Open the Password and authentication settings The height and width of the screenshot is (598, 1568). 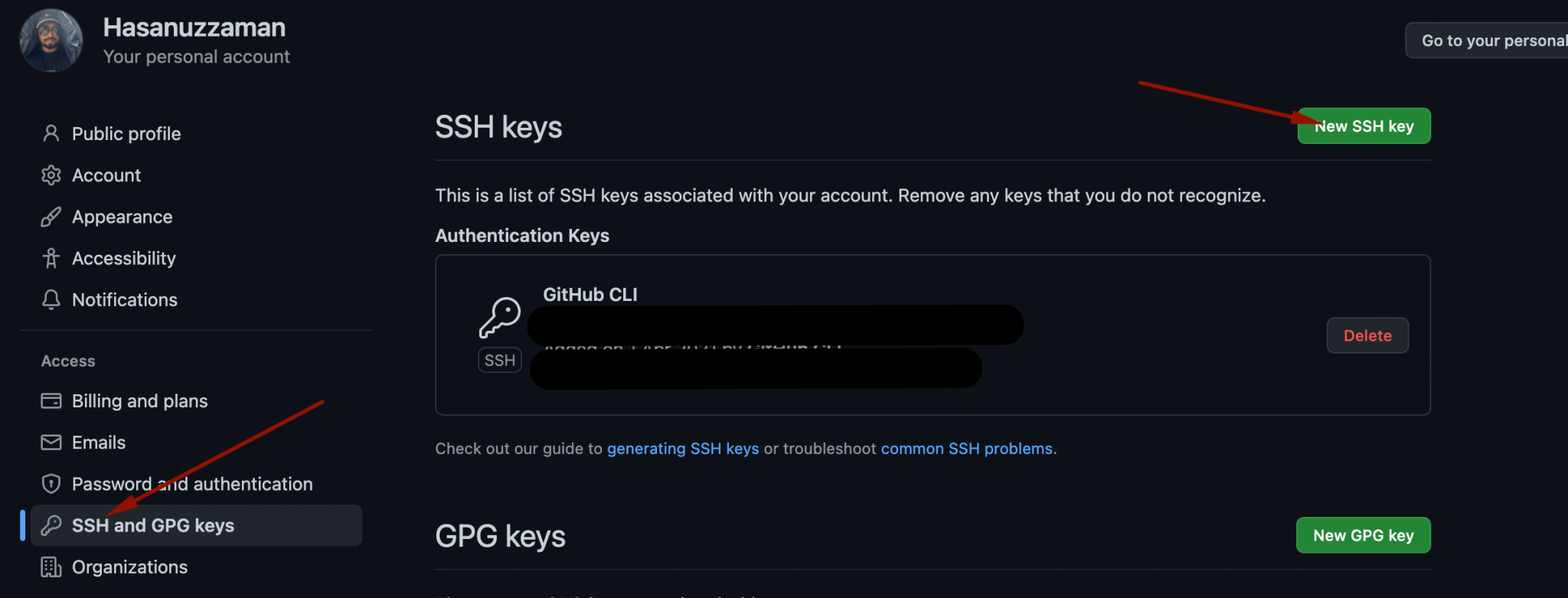click(x=192, y=484)
